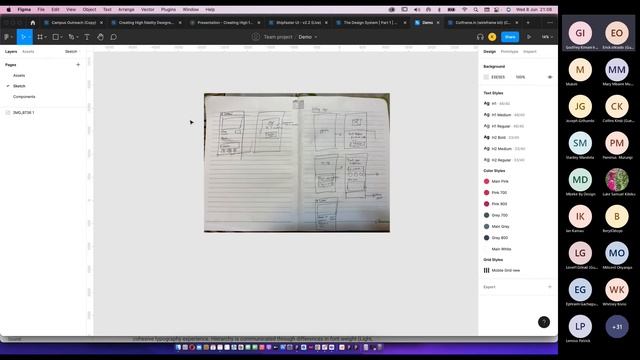The image size is (640, 360).
Task: Collapse pages list via Sketch dropdown
Action: pyautogui.click(x=72, y=52)
